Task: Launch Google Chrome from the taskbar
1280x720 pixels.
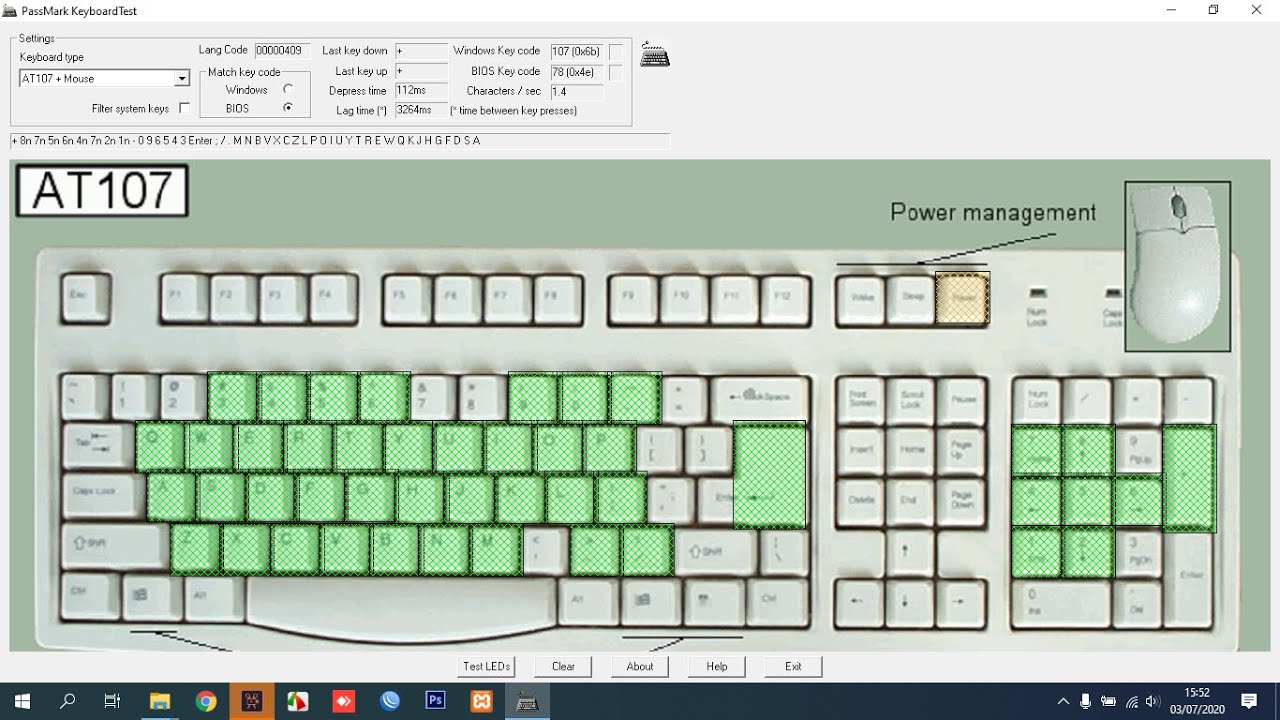Action: coord(206,701)
